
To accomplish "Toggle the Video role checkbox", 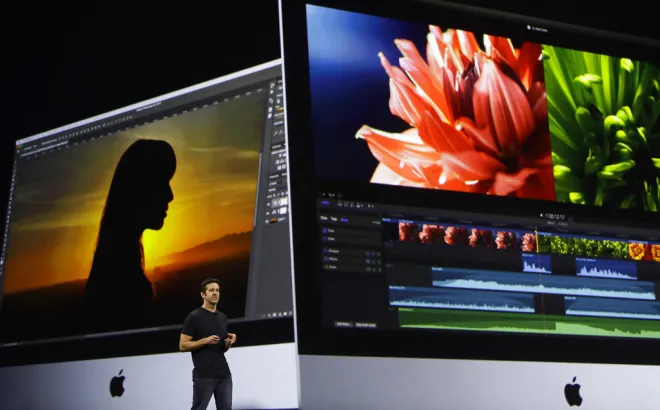I will pos(324,239).
